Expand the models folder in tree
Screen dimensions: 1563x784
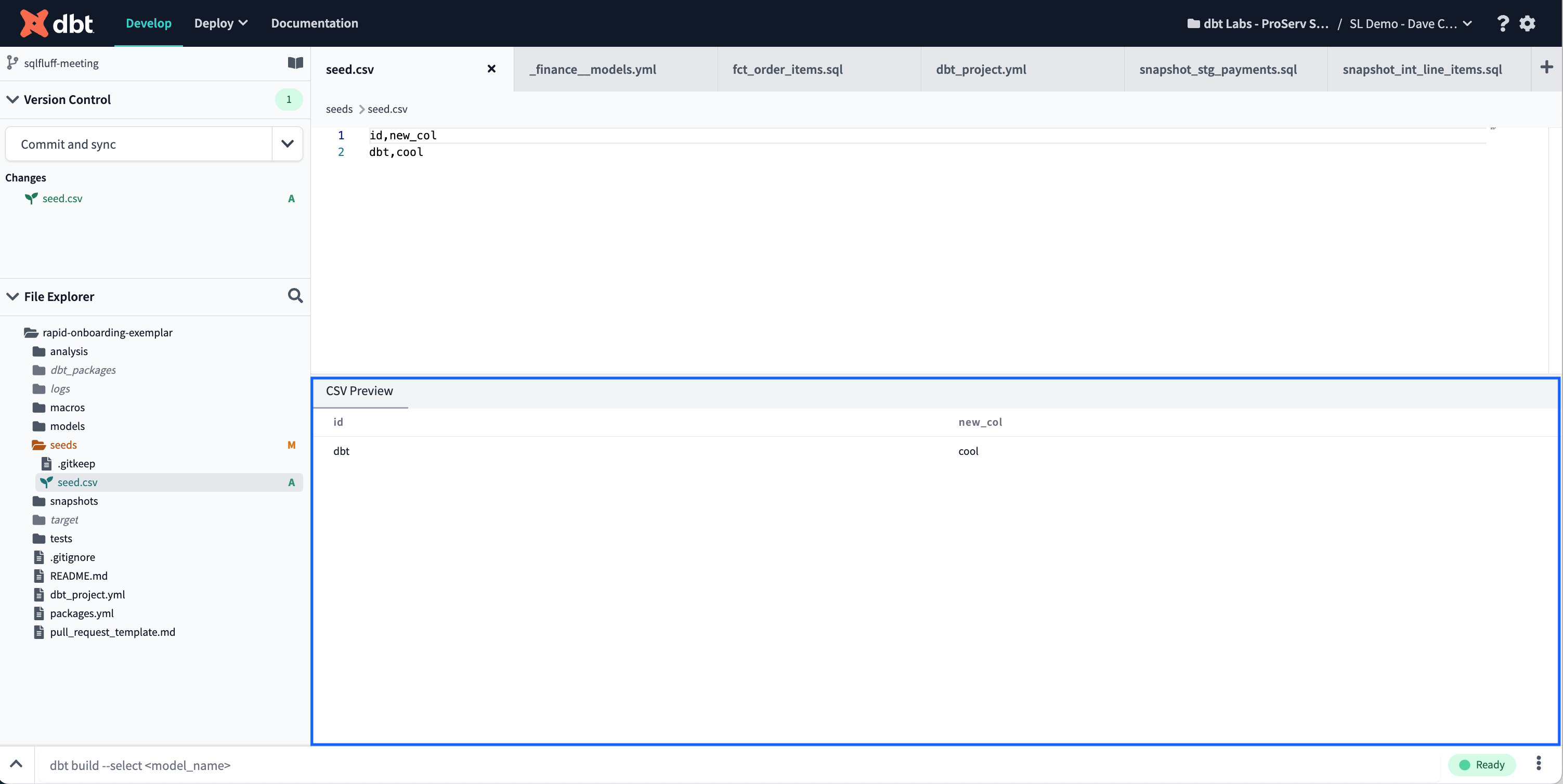(x=67, y=425)
